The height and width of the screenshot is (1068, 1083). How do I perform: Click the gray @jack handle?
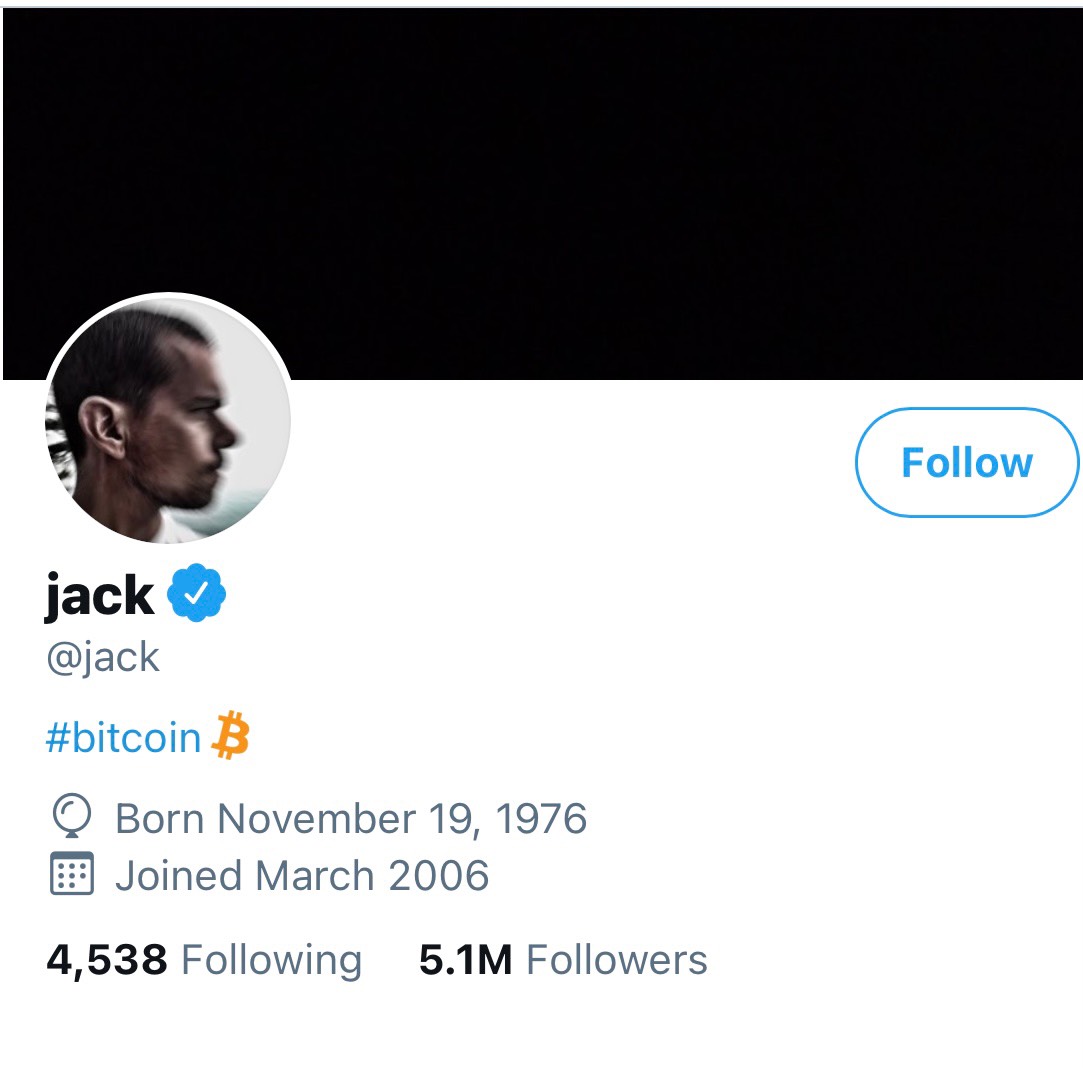click(x=103, y=657)
